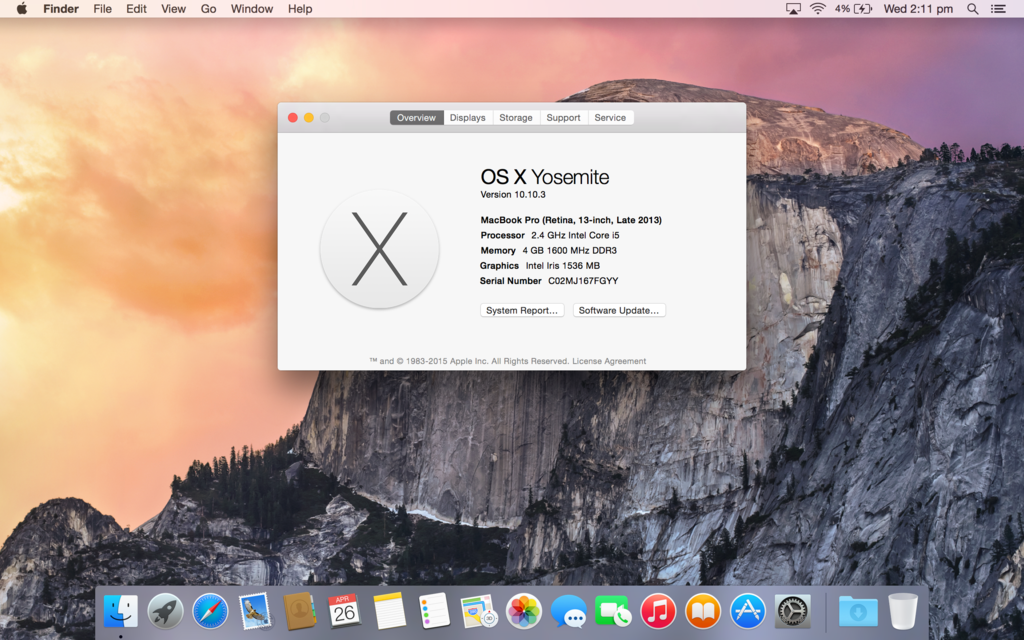This screenshot has height=640, width=1024.
Task: Open FaceTime green icon in Dock
Action: 613,611
